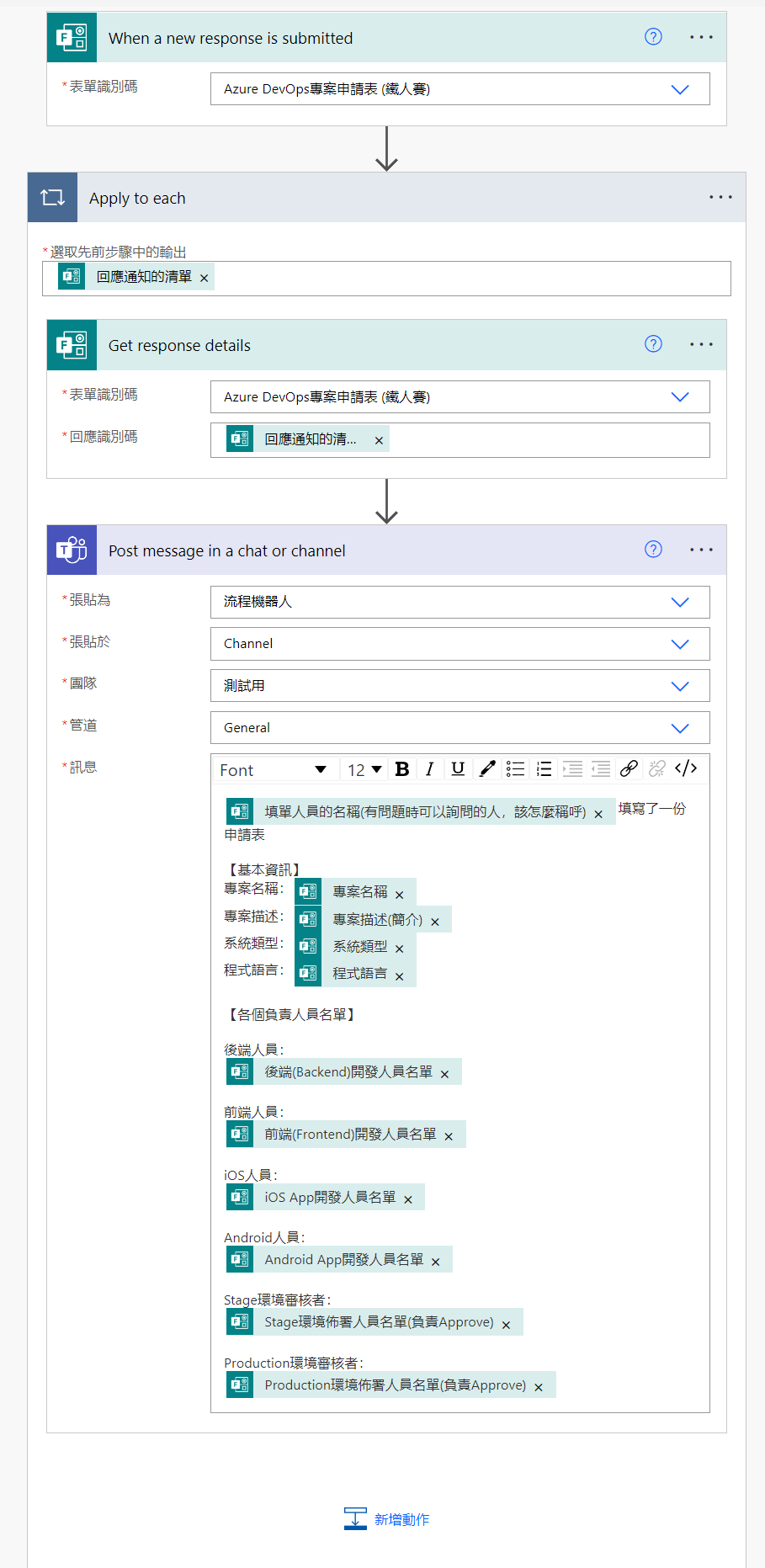The image size is (765, 1568).
Task: Open the Post message card ellipsis menu
Action: point(701,550)
